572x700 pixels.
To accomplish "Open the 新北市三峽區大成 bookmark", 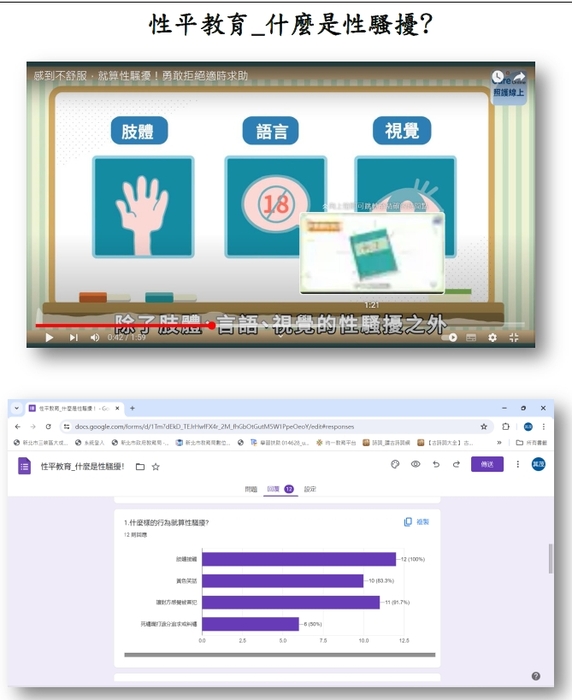I will pyautogui.click(x=41, y=442).
